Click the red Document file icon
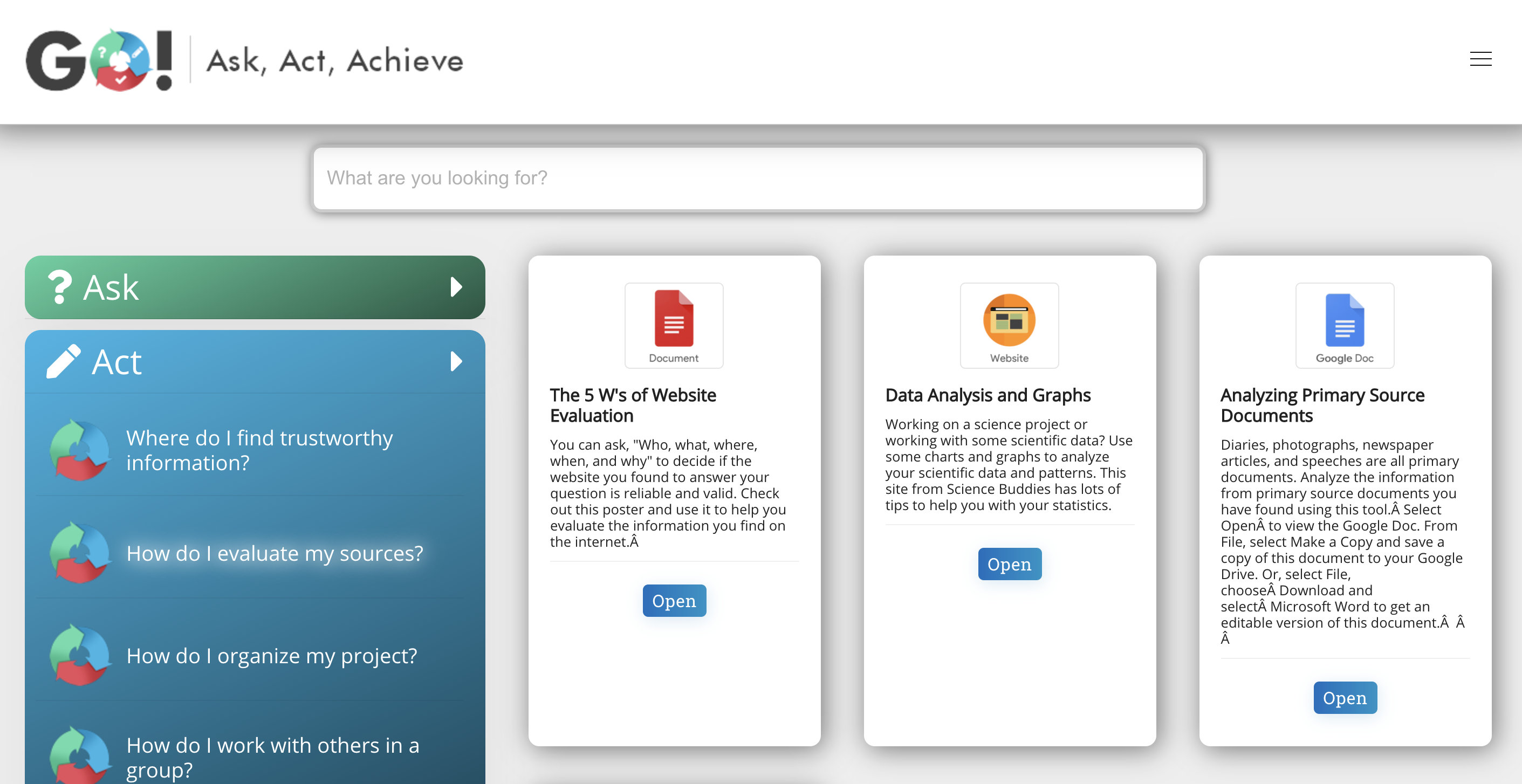This screenshot has width=1522, height=784. pyautogui.click(x=674, y=319)
